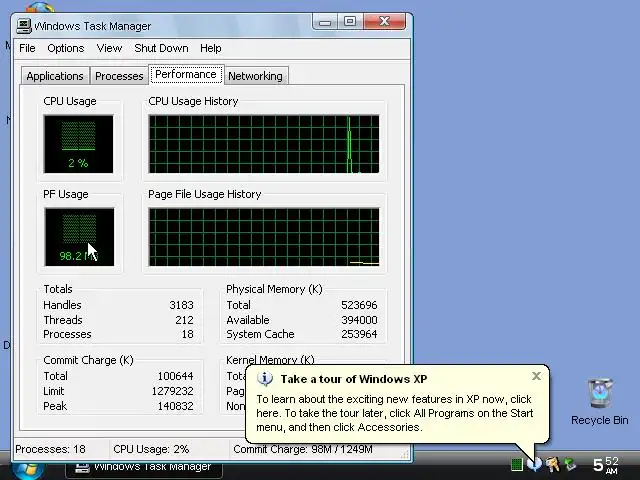The width and height of the screenshot is (640, 480).
Task: Click the Available value 394000
Action: click(359, 320)
